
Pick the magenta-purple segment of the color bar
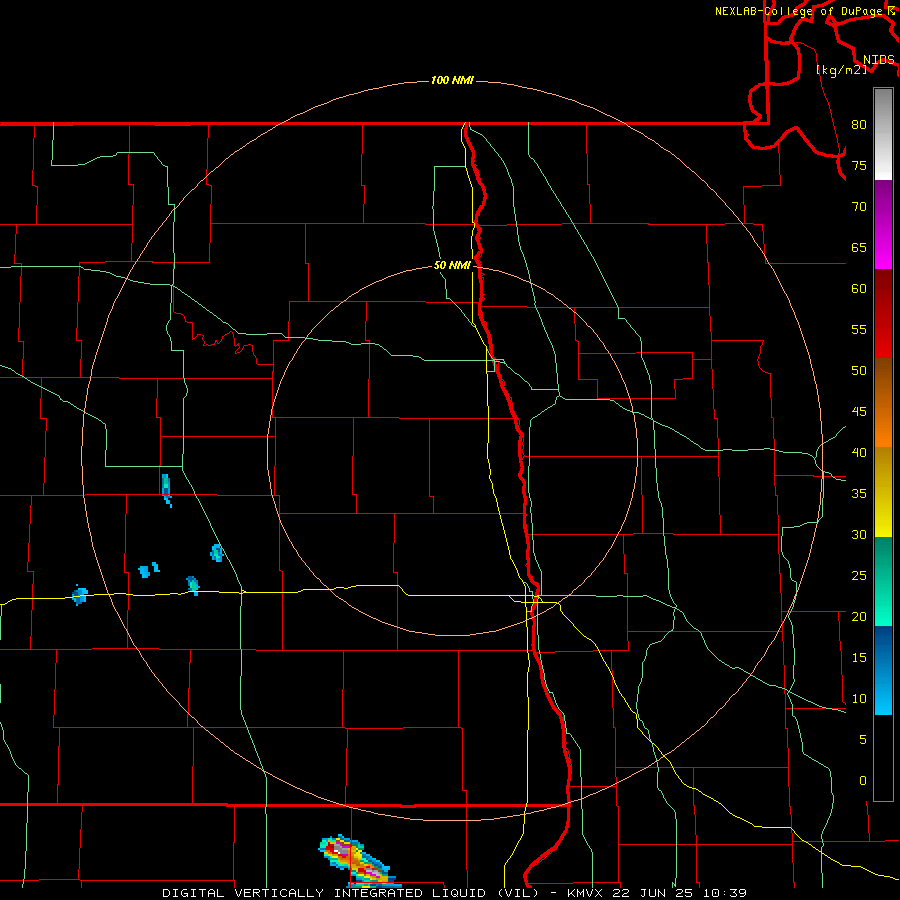point(883,225)
